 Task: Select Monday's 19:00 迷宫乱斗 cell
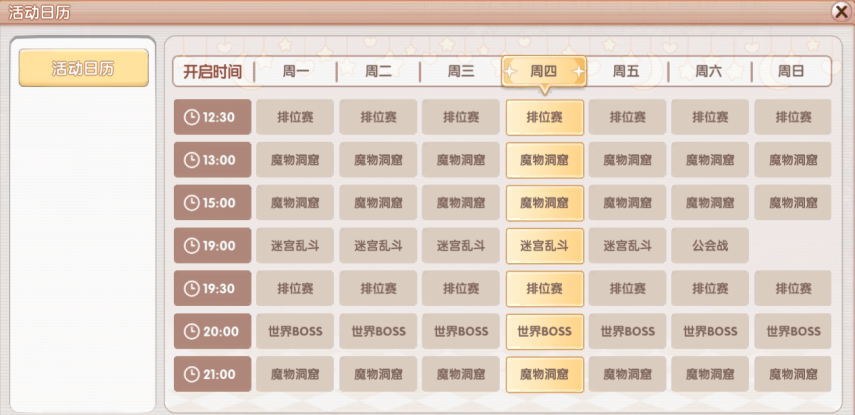coord(295,245)
